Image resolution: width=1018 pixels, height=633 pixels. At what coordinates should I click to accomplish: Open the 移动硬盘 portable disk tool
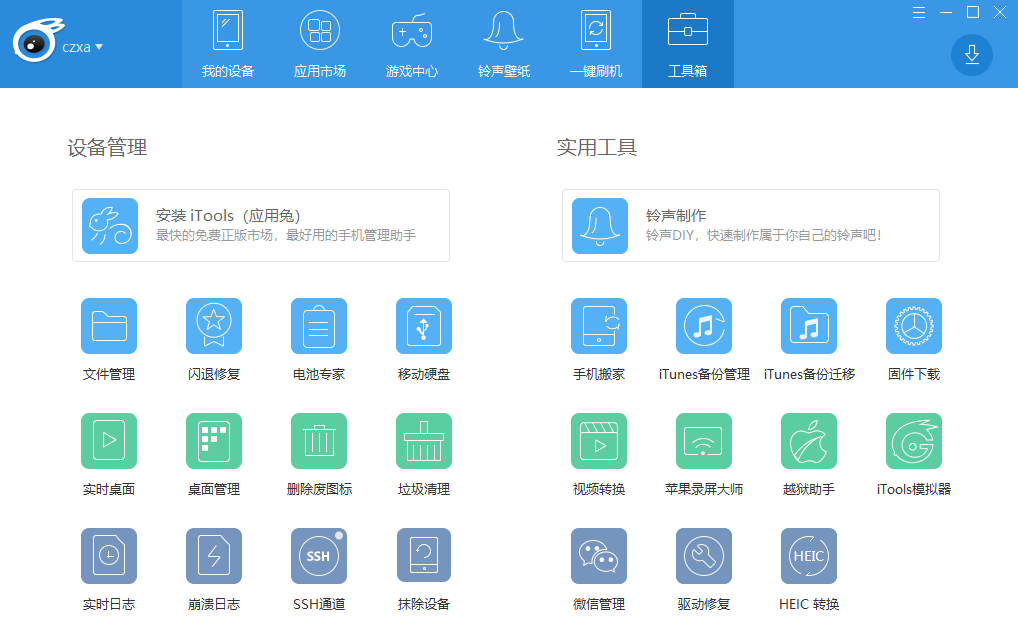pos(424,326)
